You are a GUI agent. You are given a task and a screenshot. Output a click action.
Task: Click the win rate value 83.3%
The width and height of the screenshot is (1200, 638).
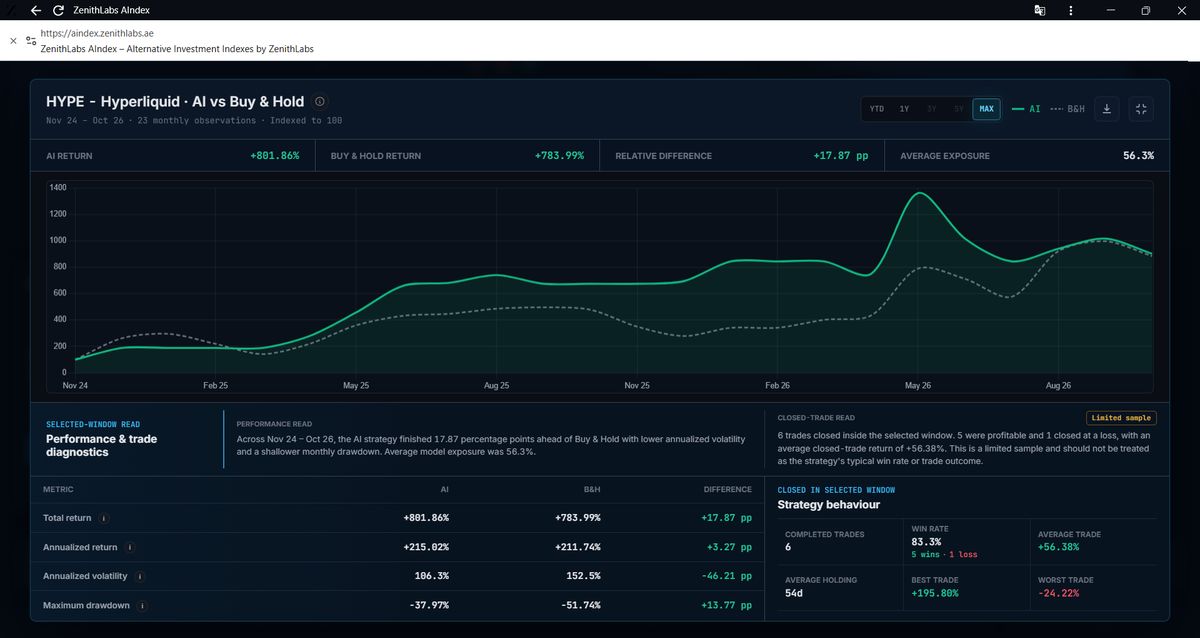(926, 542)
